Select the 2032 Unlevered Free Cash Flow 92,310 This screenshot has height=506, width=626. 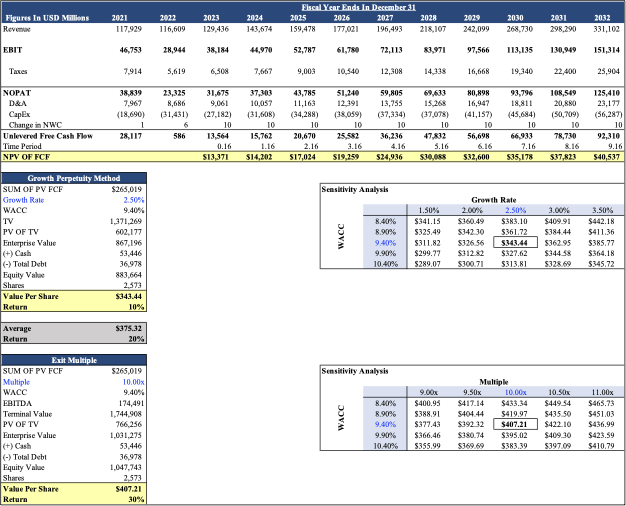pos(608,136)
